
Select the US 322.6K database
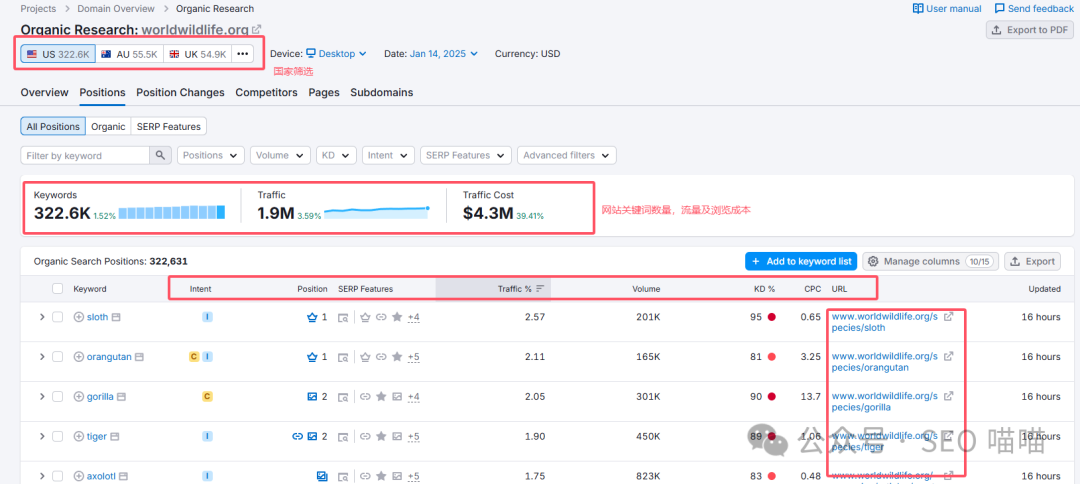click(59, 54)
